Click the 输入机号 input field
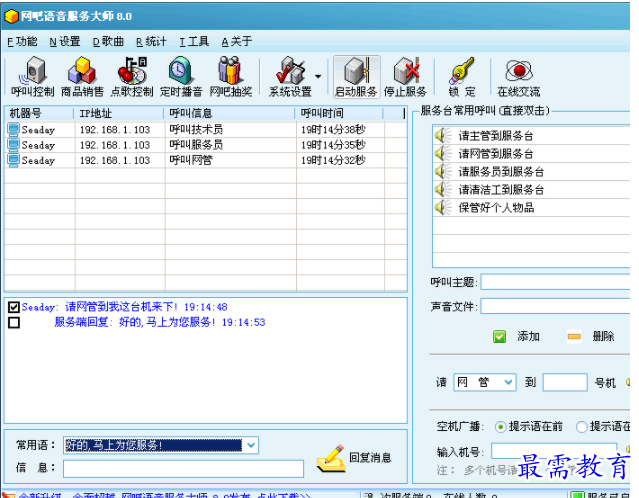This screenshot has width=639, height=498. [554, 451]
